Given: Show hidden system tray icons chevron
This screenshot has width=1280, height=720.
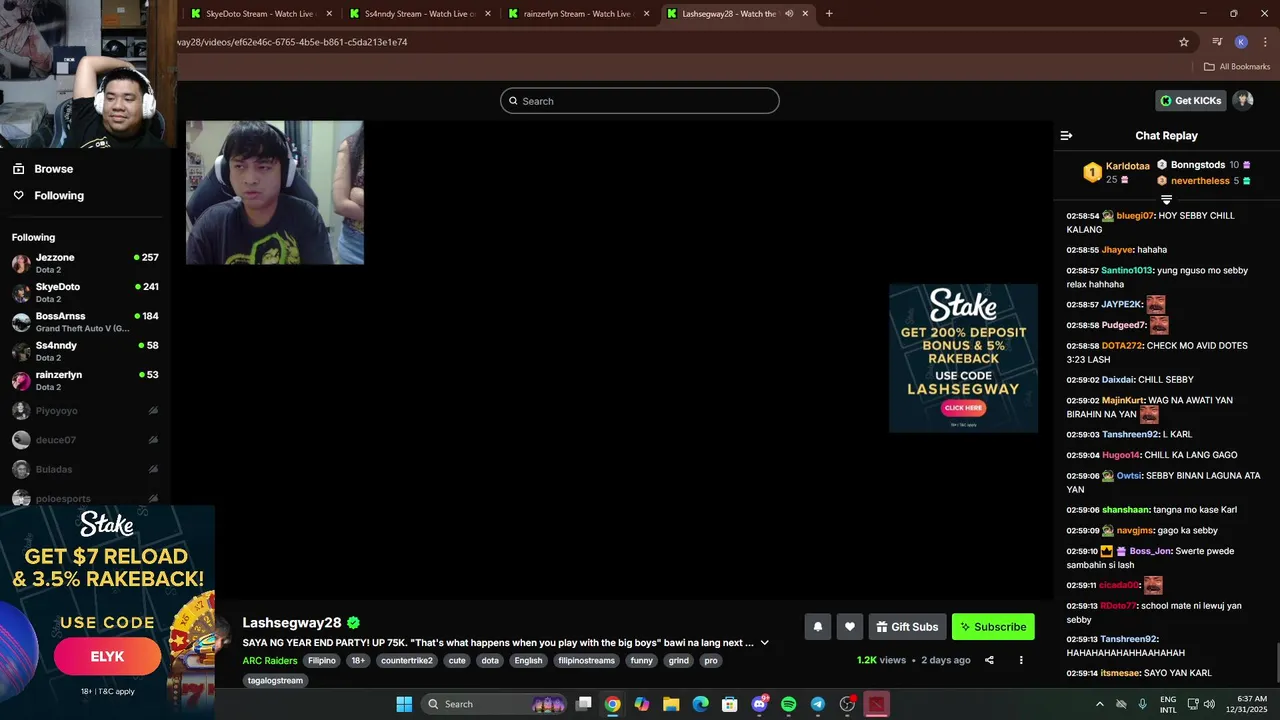Looking at the screenshot, I should click(x=1100, y=704).
